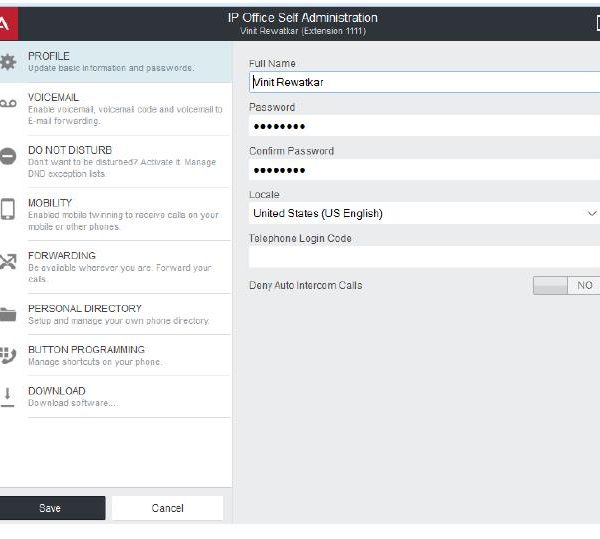This screenshot has height=539, width=600.
Task: Click the Do Not Disturb icon
Action: coord(8,157)
